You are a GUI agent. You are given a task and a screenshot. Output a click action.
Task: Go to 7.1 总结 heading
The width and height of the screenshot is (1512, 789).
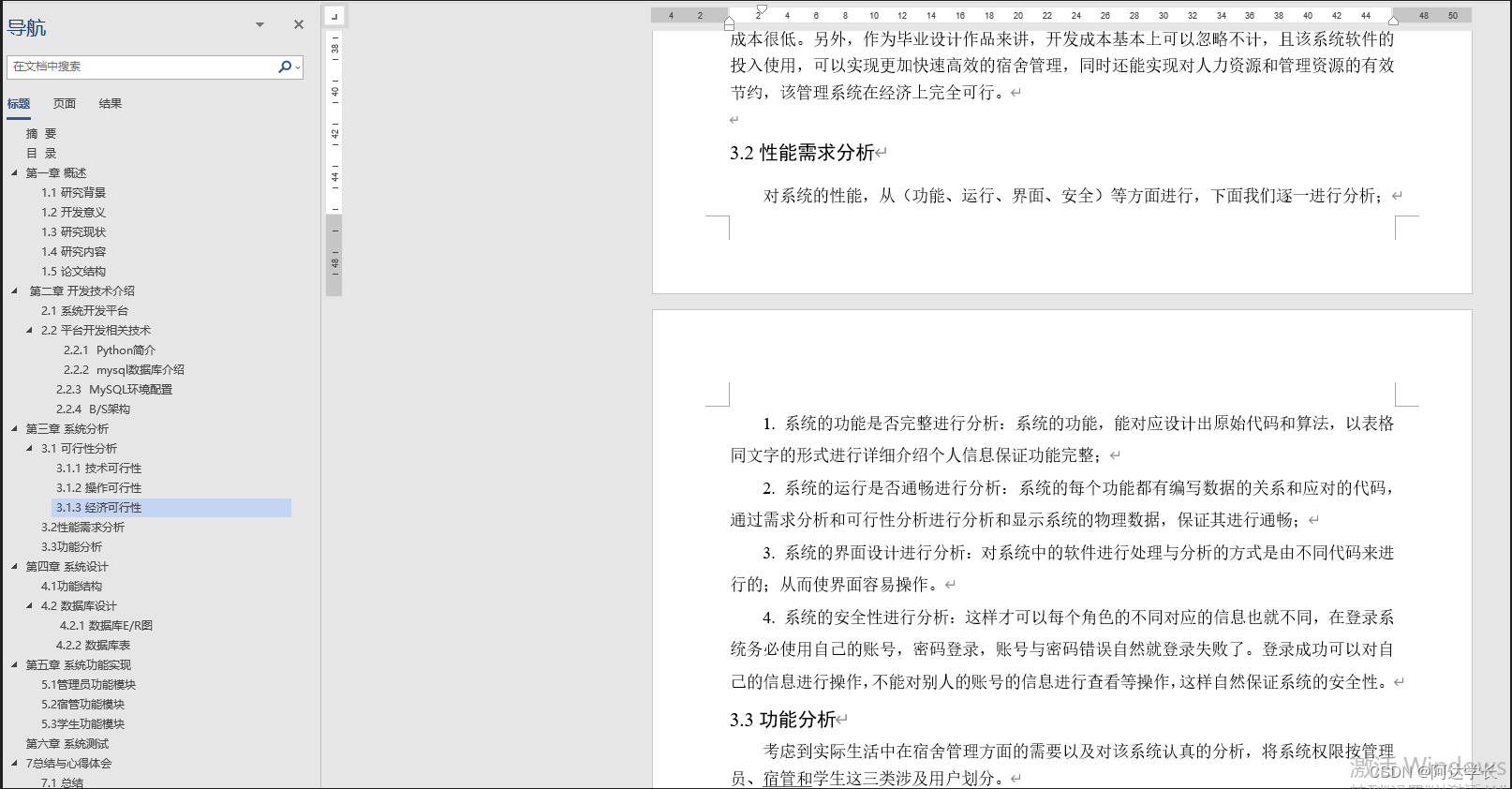[x=62, y=782]
